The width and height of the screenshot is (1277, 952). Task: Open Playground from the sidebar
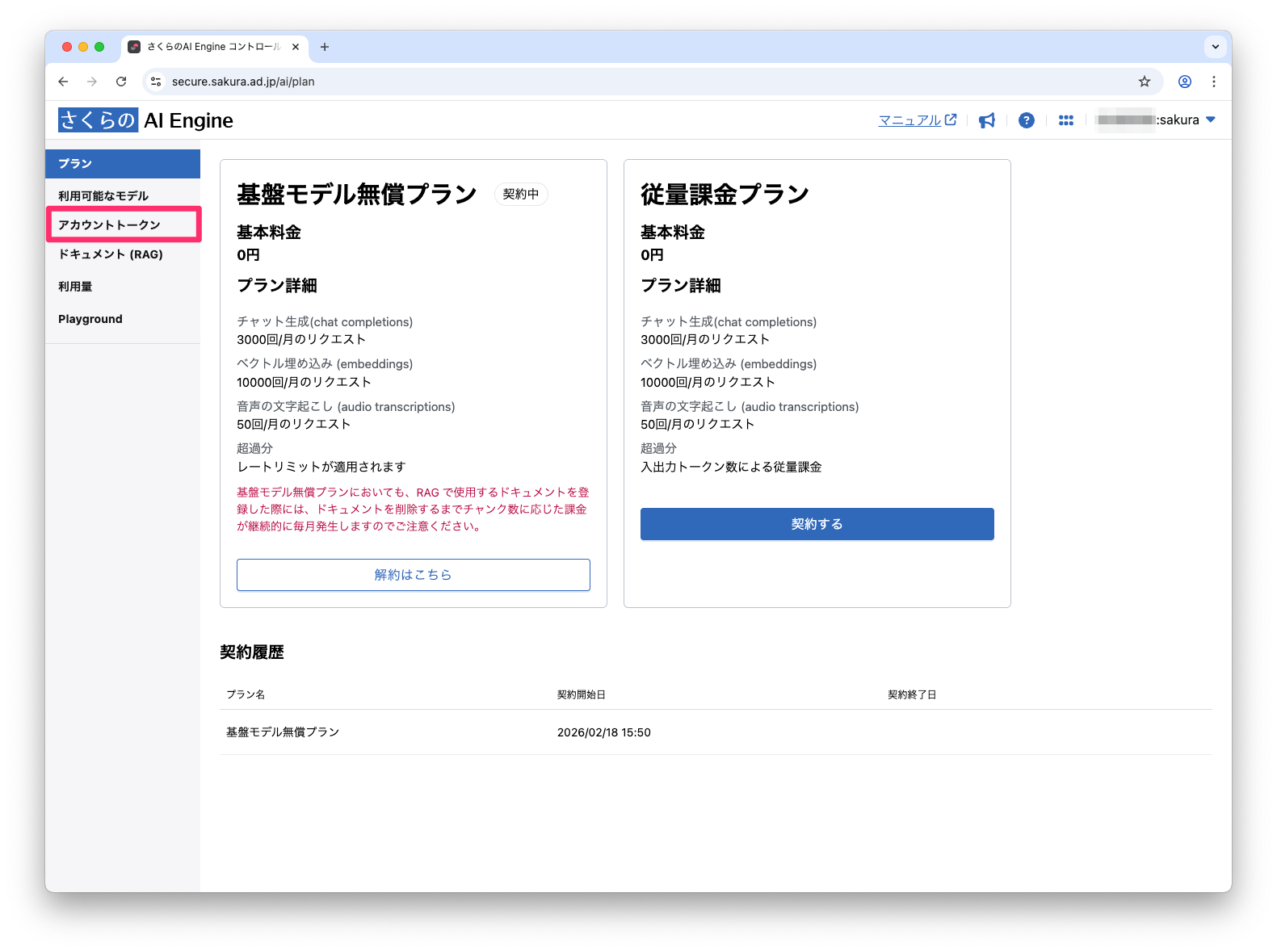90,319
